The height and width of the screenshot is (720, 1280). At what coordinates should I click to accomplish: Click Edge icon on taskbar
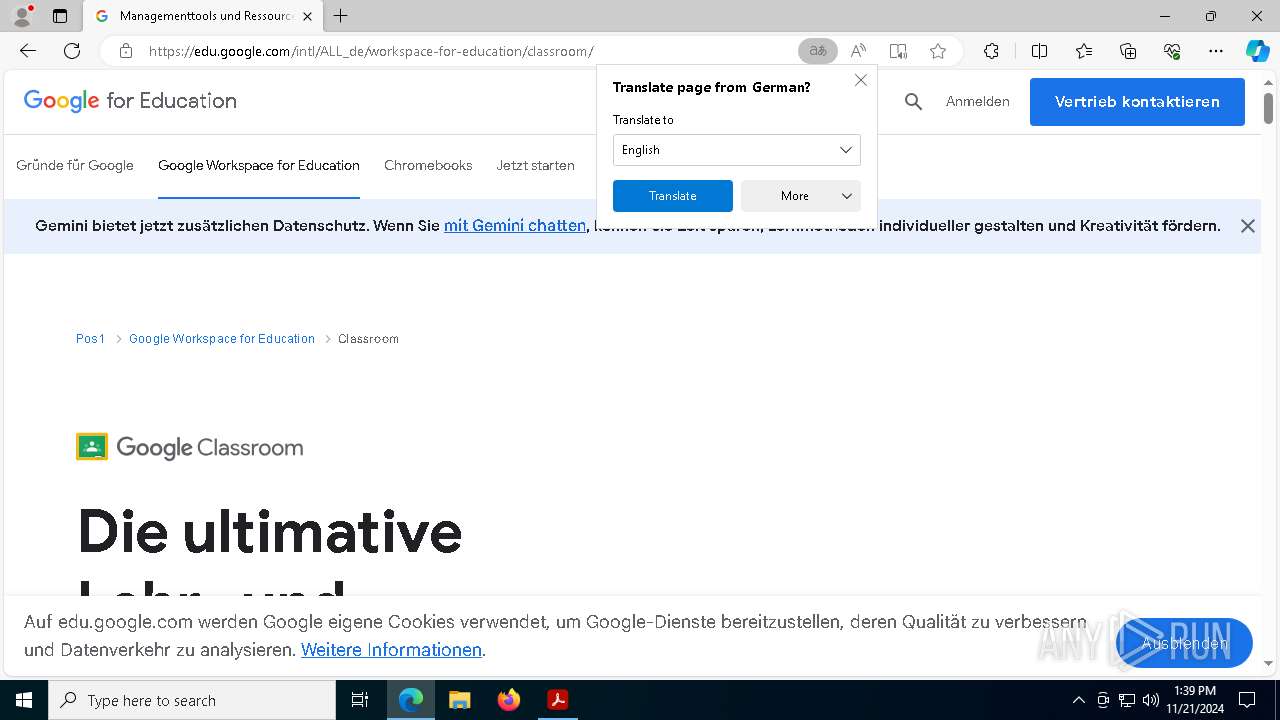click(411, 700)
